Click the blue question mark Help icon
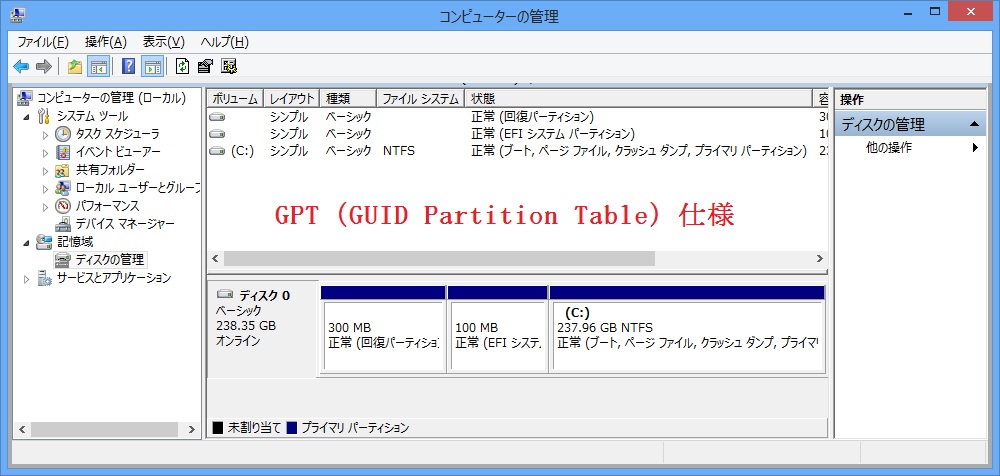The image size is (1000, 476). point(128,66)
